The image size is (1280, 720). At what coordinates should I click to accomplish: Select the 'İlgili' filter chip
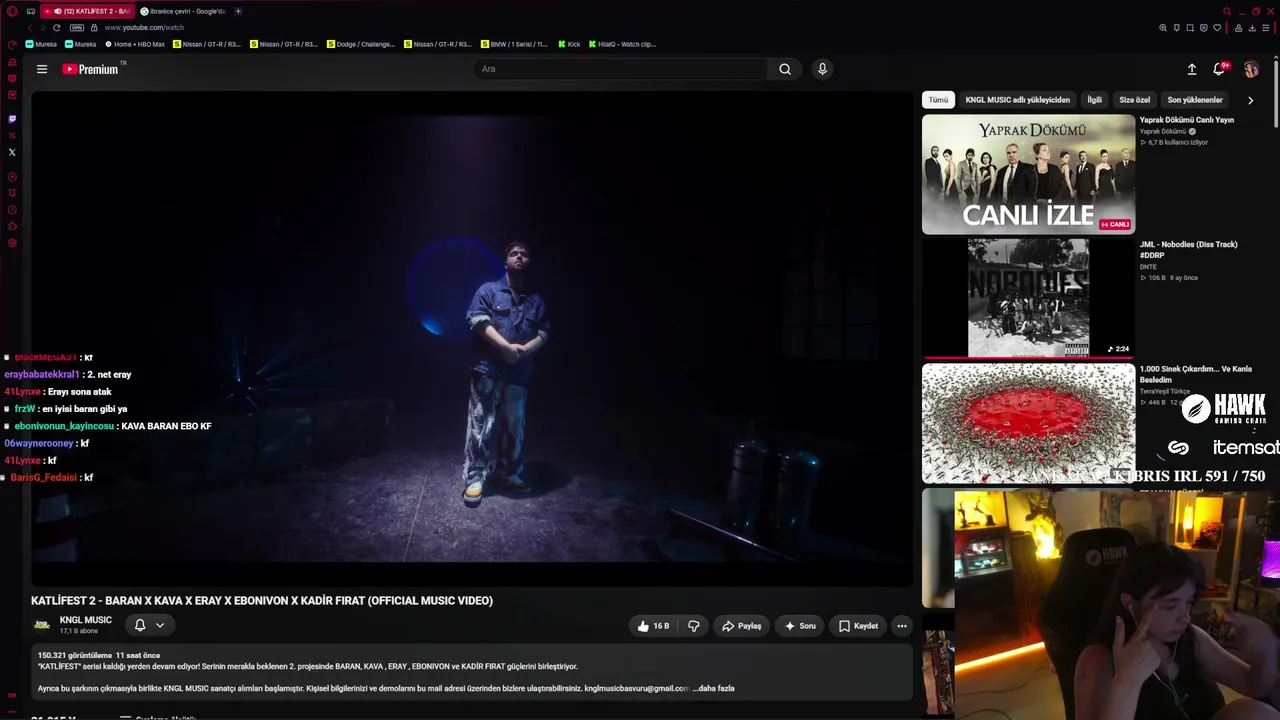1095,100
